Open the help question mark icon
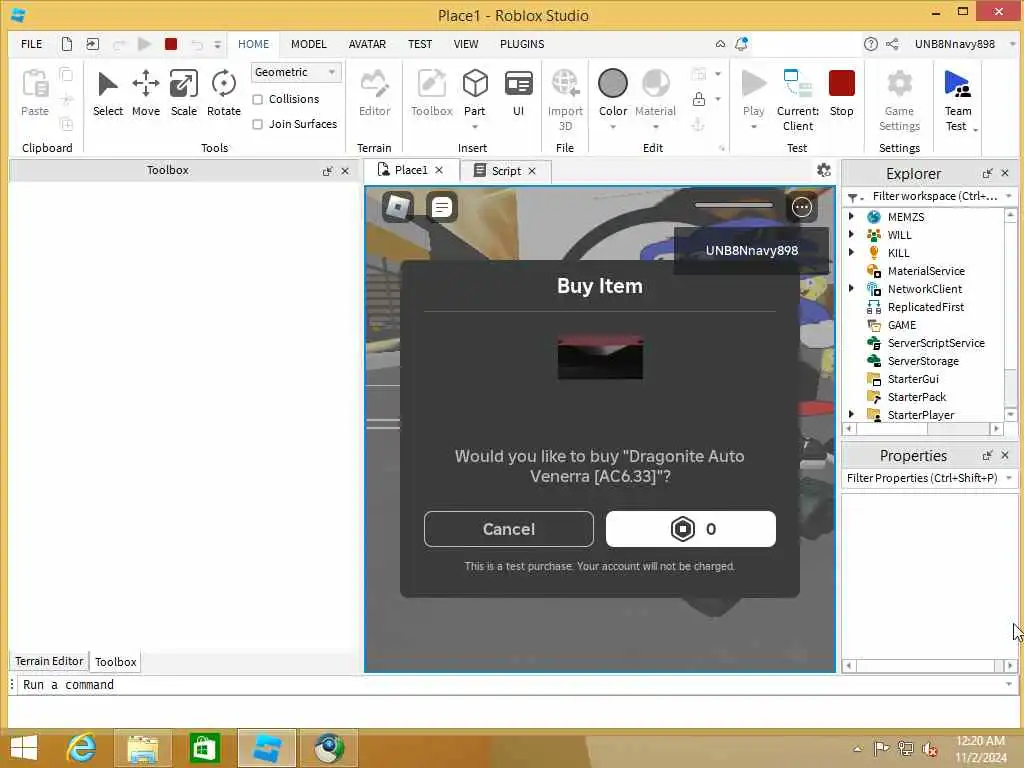 pyautogui.click(x=871, y=44)
